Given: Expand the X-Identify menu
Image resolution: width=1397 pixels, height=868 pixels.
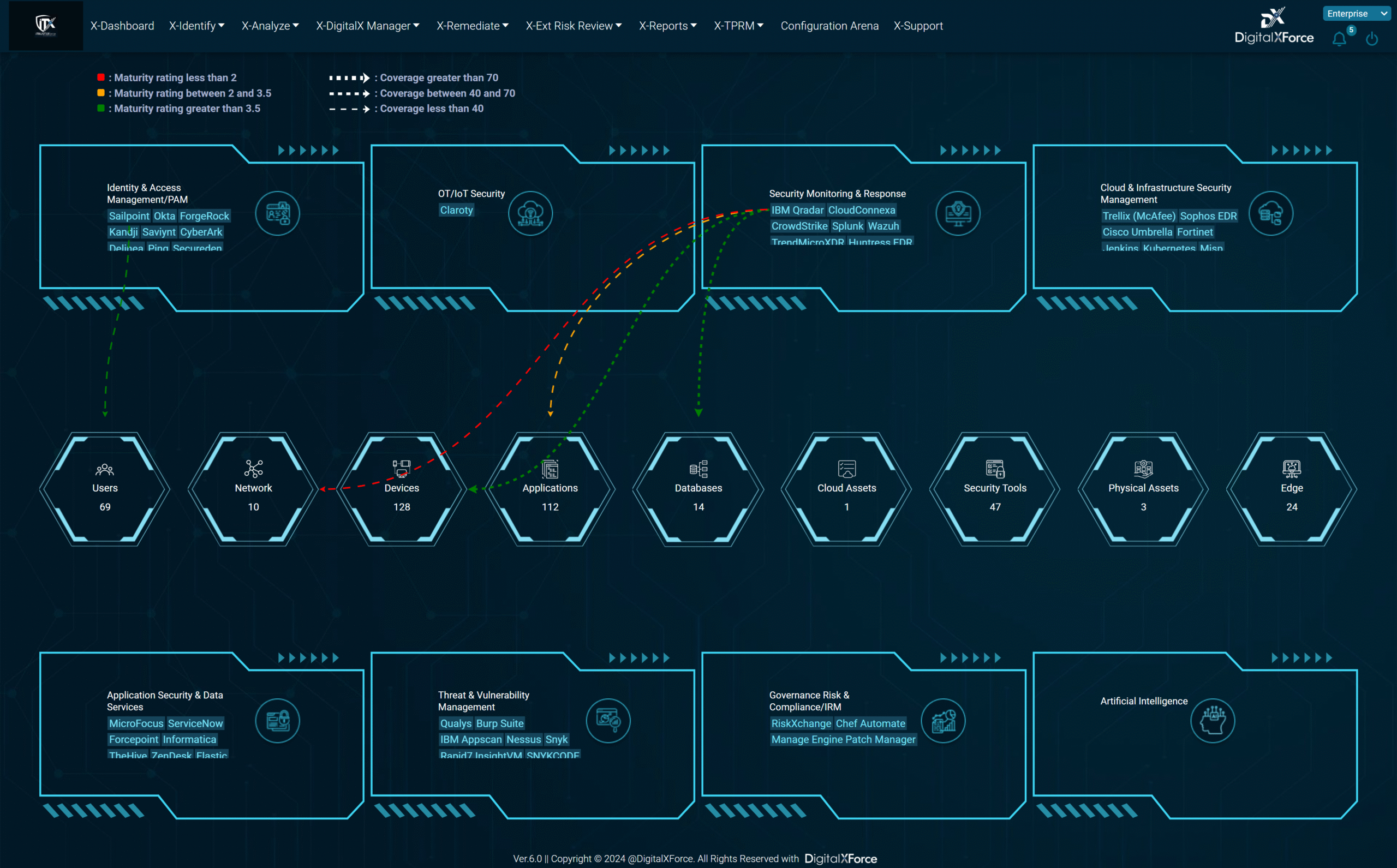Looking at the screenshot, I should tap(197, 26).
